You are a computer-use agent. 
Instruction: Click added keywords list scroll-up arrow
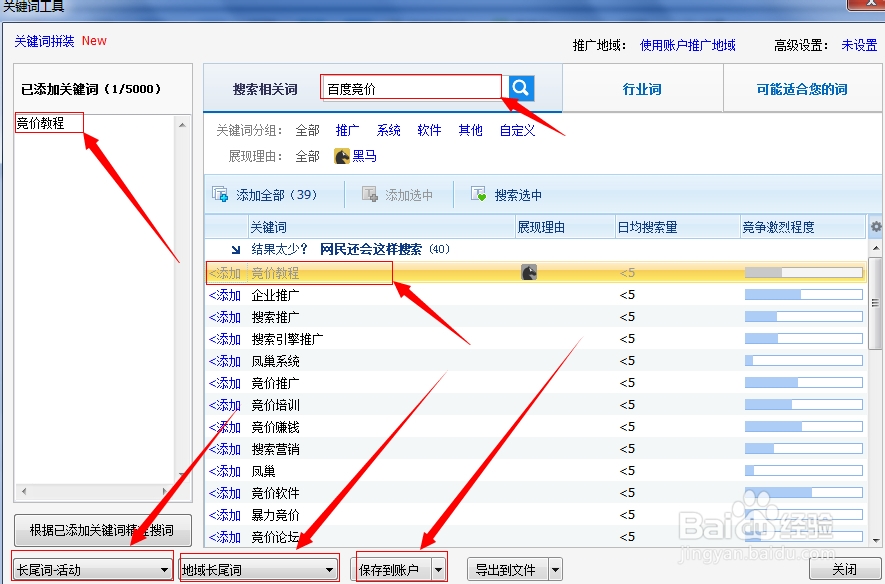(182, 125)
